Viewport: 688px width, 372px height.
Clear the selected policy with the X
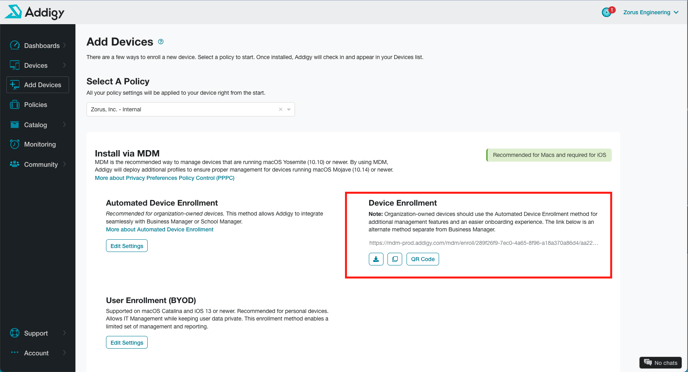(x=280, y=109)
